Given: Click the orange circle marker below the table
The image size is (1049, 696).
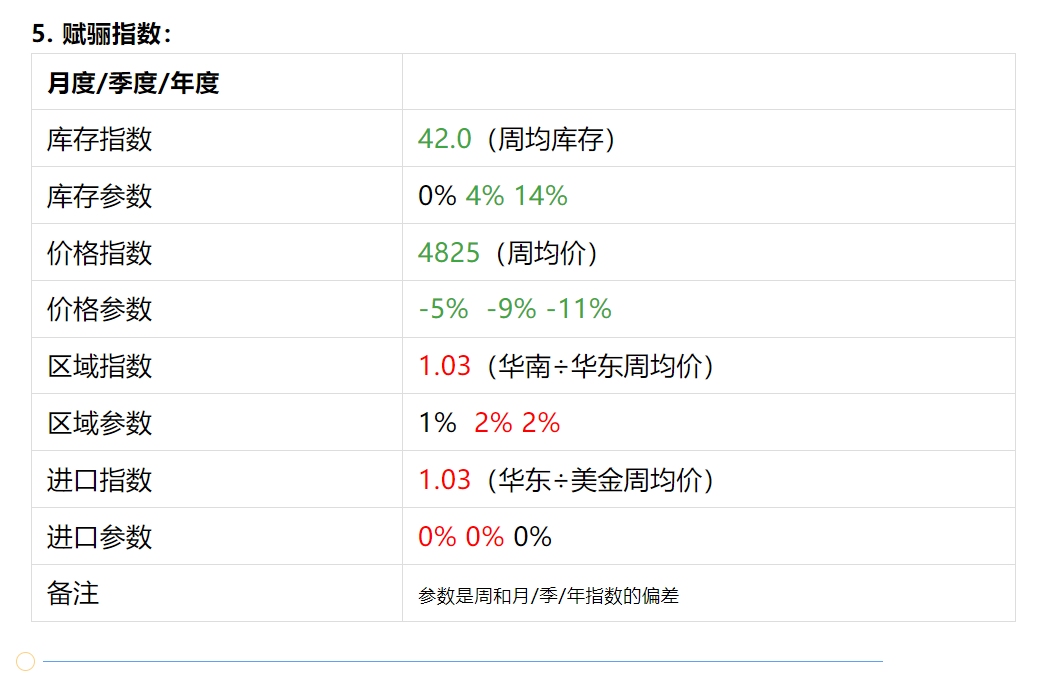Looking at the screenshot, I should click(x=25, y=661).
